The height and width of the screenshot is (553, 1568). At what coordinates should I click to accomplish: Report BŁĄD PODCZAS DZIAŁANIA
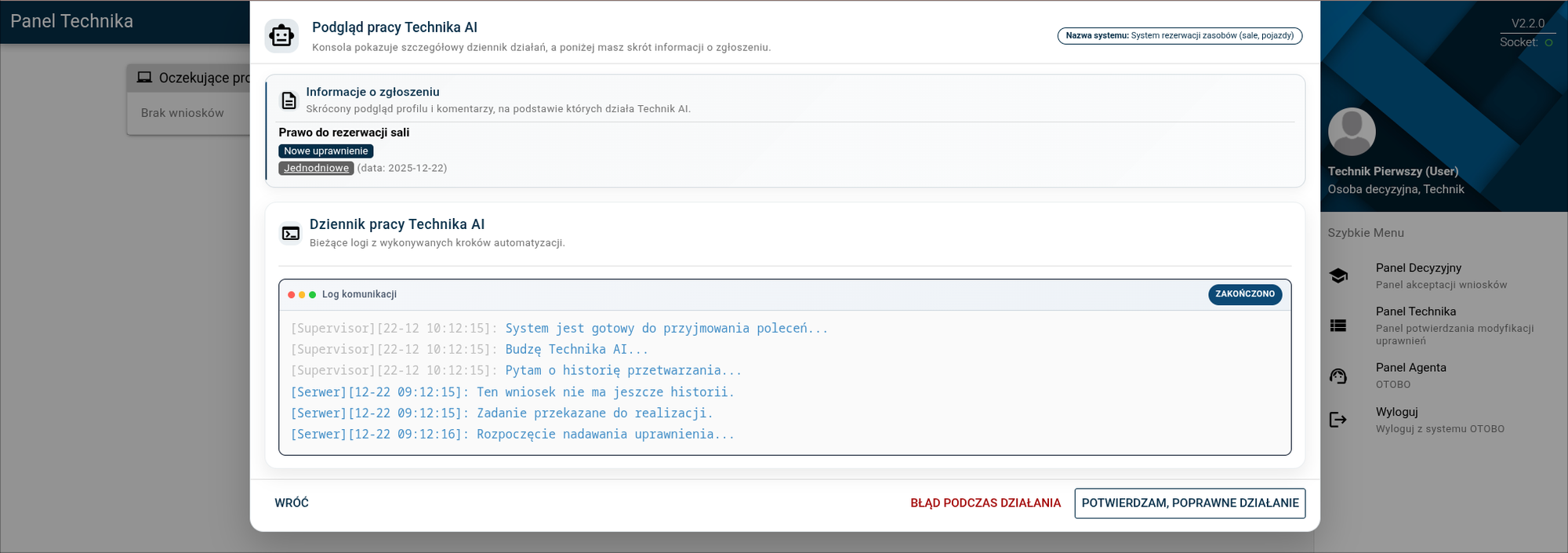click(985, 503)
